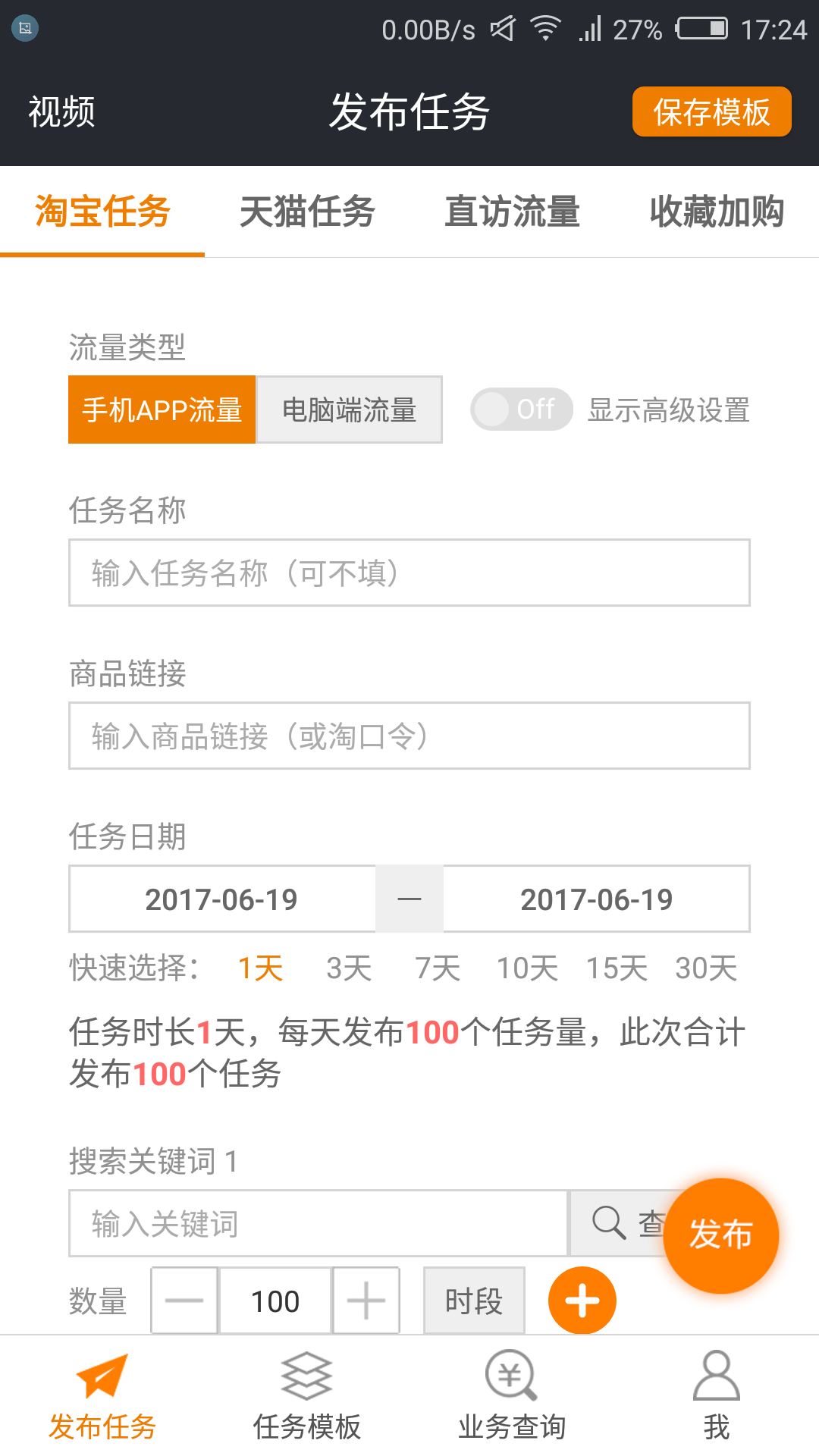Select 手机APP流量 traffic type
This screenshot has width=819, height=1456.
coord(162,409)
